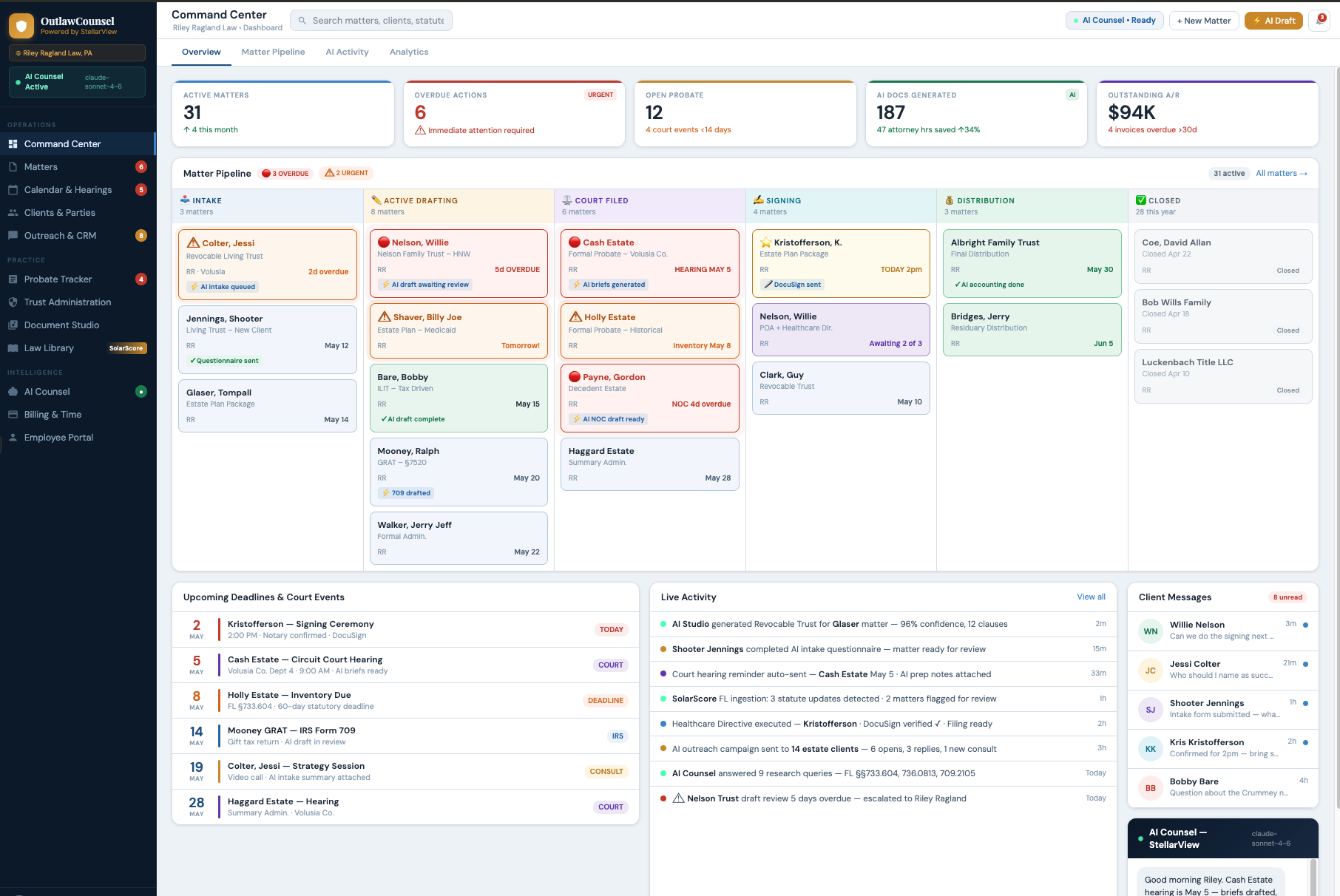This screenshot has height=896, width=1340.
Task: Open the All matters link
Action: 1281,174
